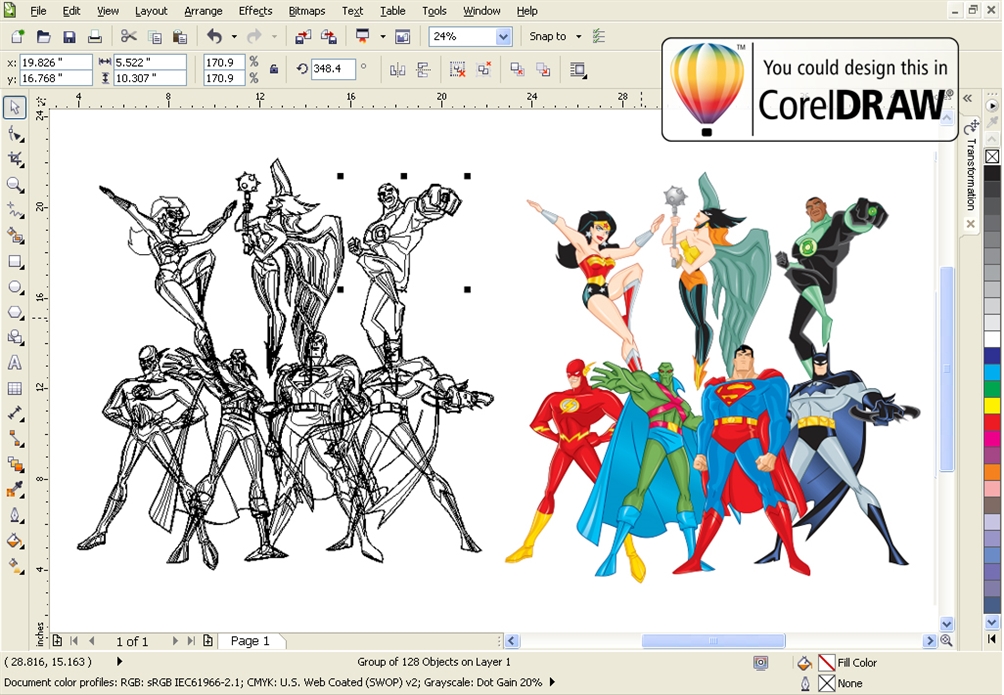Click the Print icon on the toolbar

click(96, 36)
